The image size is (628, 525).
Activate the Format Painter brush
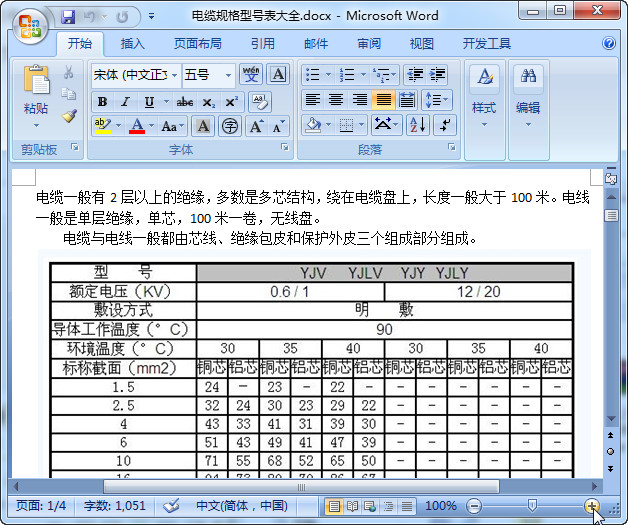point(68,116)
